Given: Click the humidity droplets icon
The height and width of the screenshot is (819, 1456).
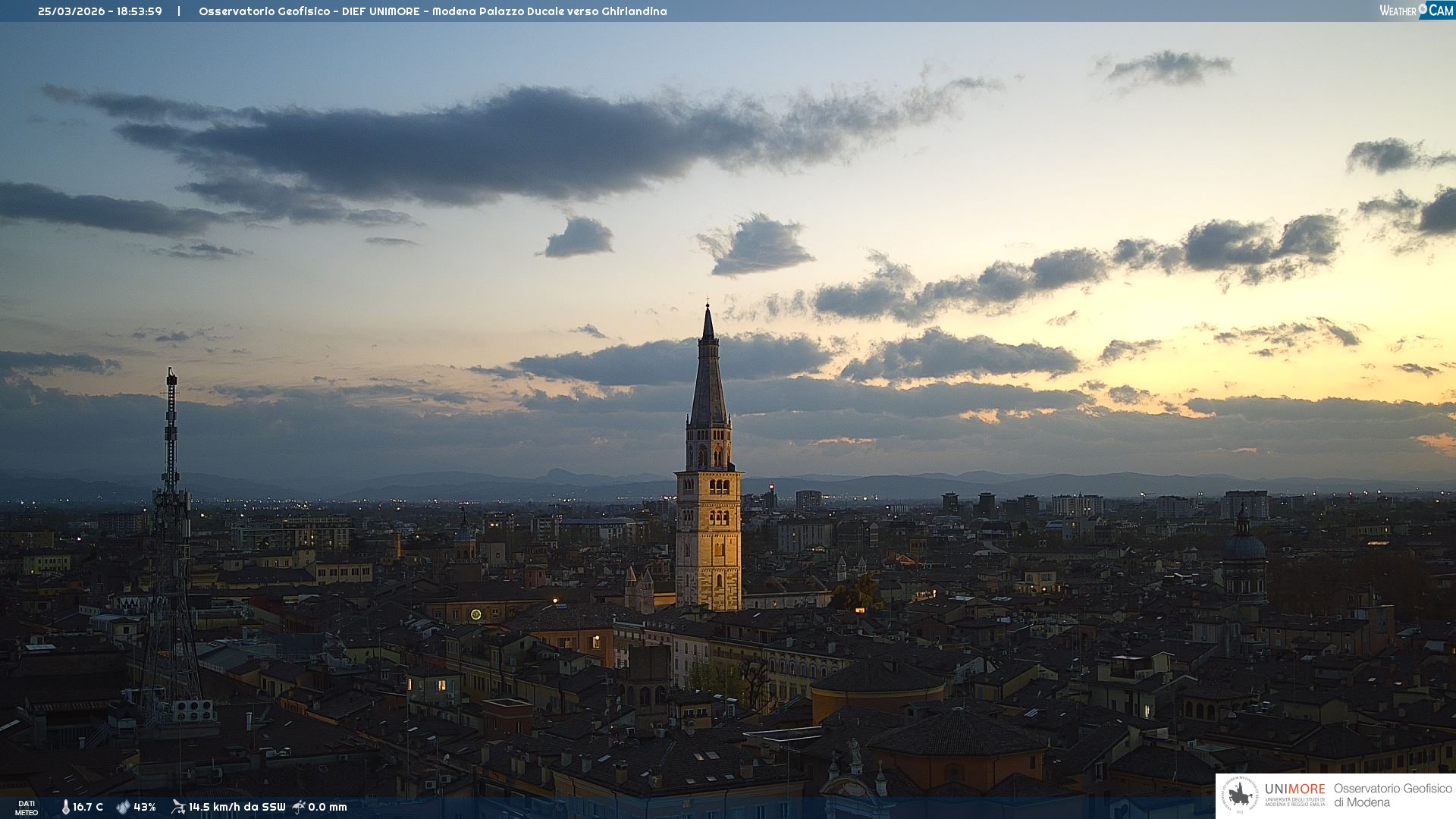Looking at the screenshot, I should point(123,807).
